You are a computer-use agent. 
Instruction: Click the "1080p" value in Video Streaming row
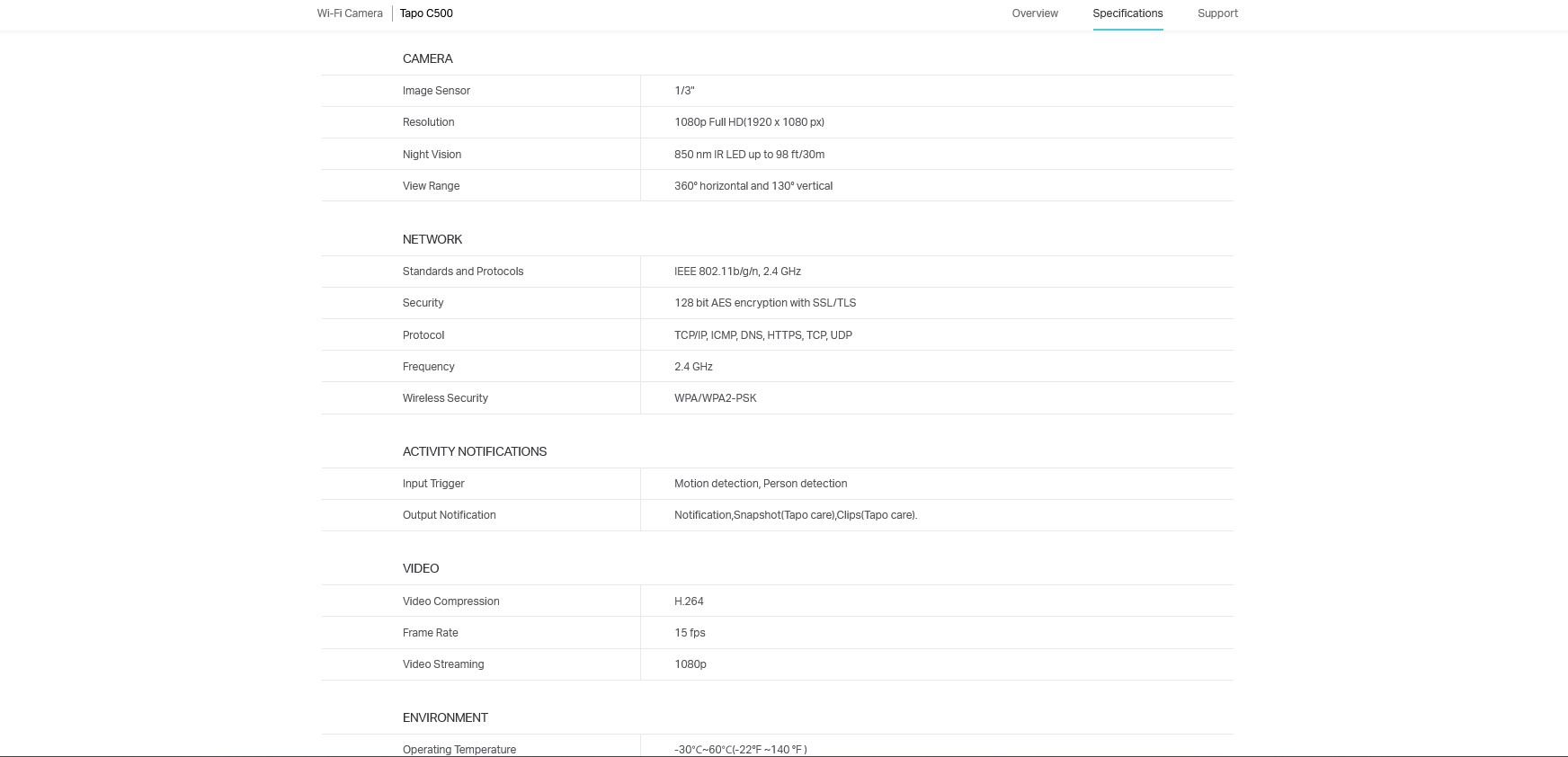690,664
